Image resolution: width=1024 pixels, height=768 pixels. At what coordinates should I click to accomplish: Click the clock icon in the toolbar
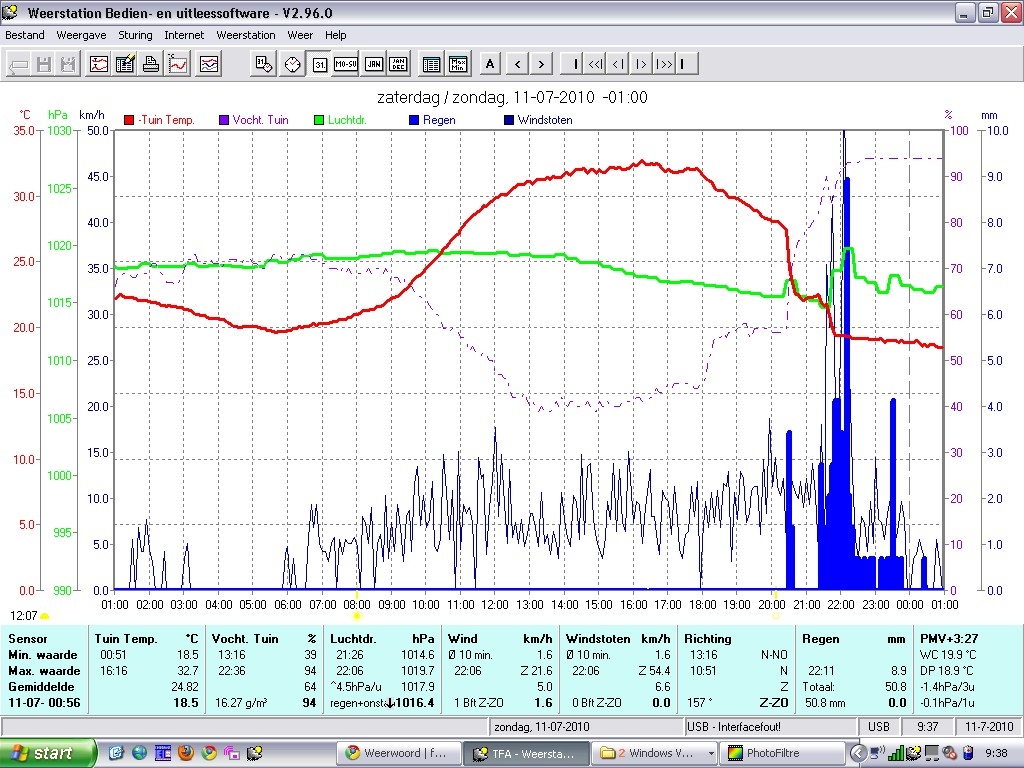[x=292, y=64]
